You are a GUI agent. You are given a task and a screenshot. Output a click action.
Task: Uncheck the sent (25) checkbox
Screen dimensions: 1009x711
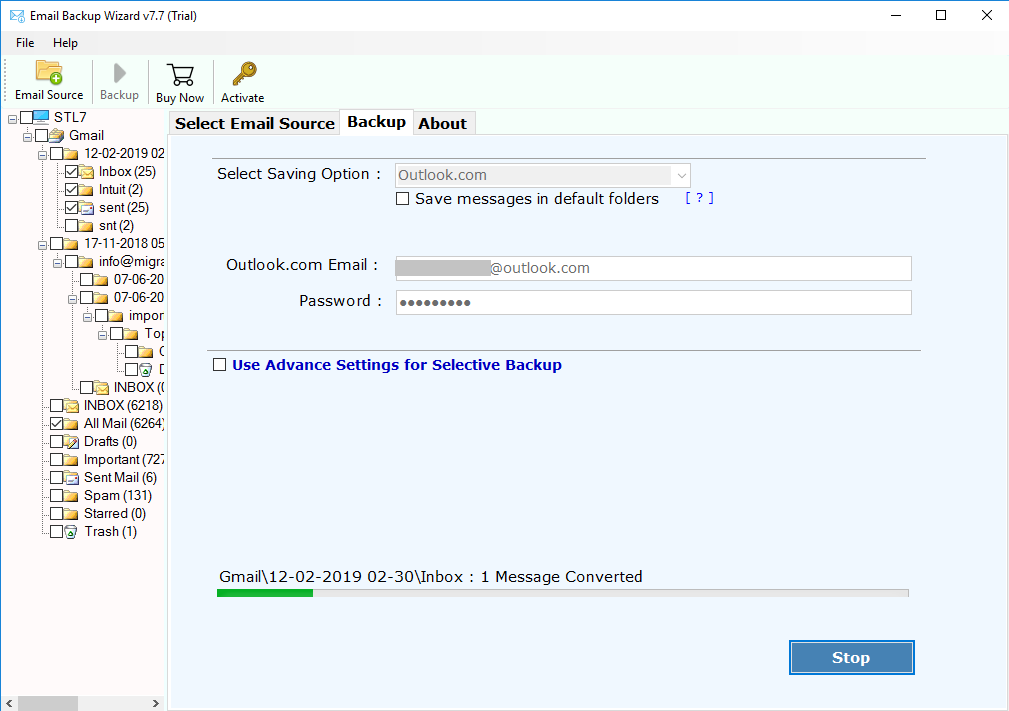71,207
